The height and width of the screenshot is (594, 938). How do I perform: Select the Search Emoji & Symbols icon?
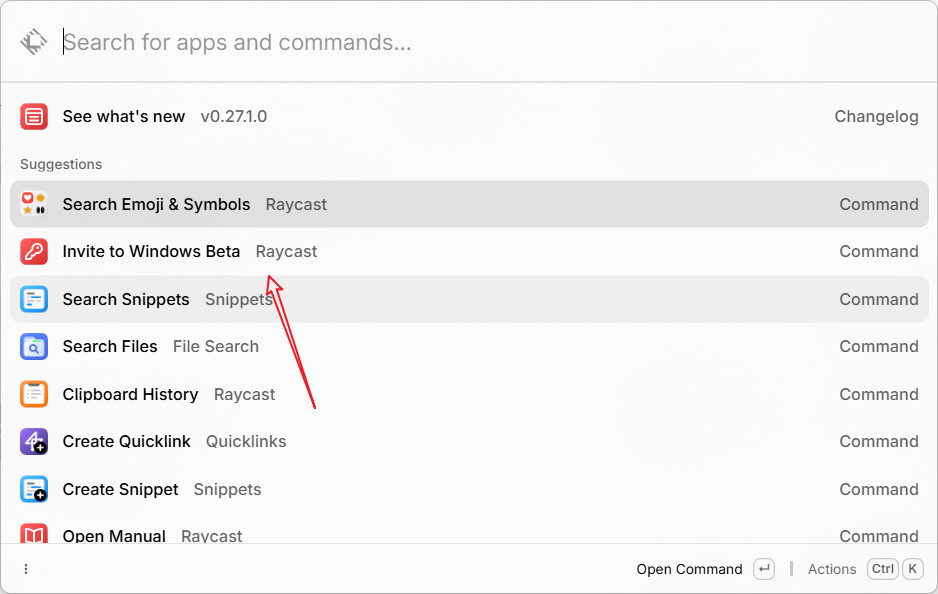[34, 204]
